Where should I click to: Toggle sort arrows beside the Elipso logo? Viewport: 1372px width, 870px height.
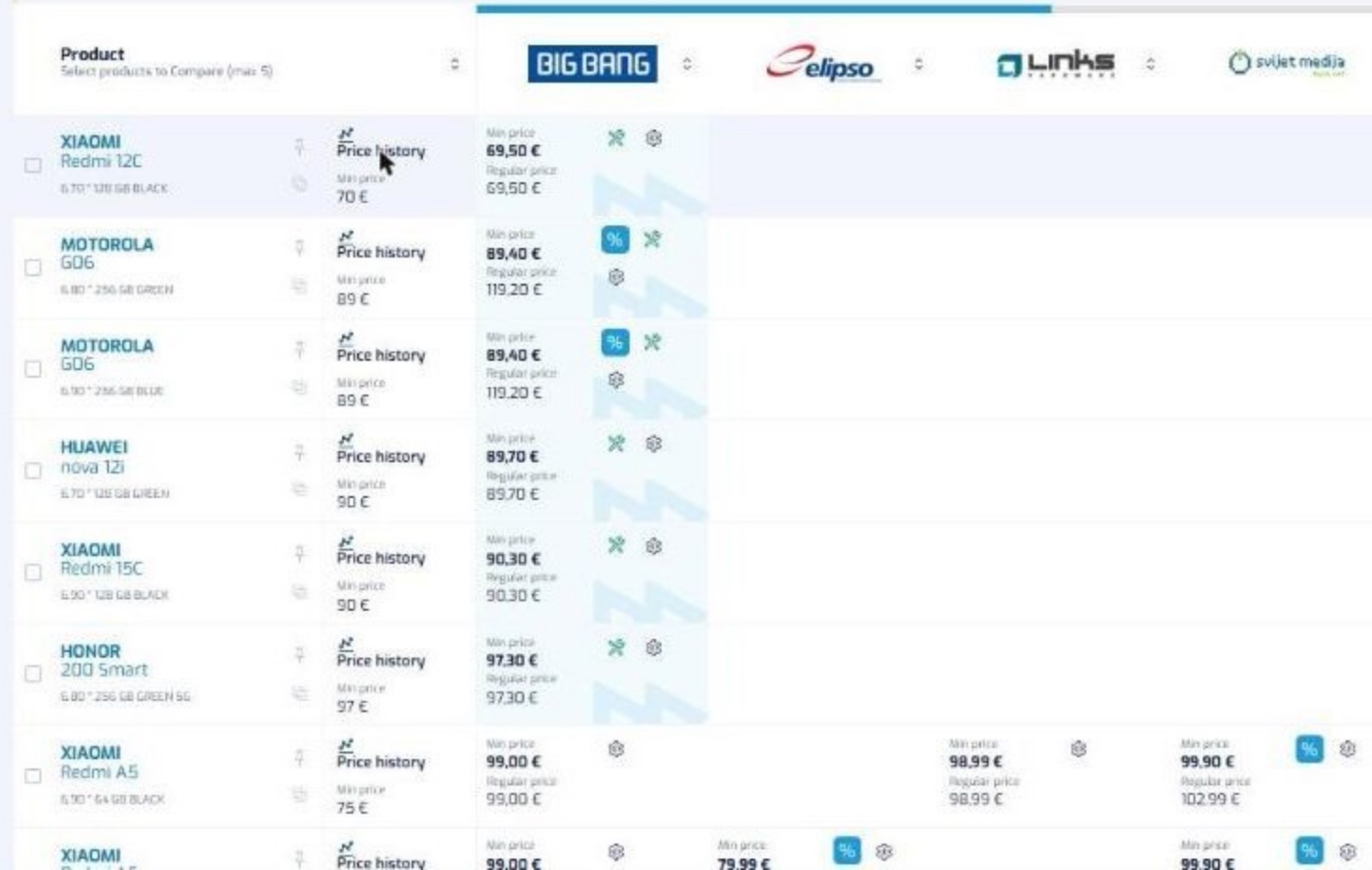click(918, 64)
